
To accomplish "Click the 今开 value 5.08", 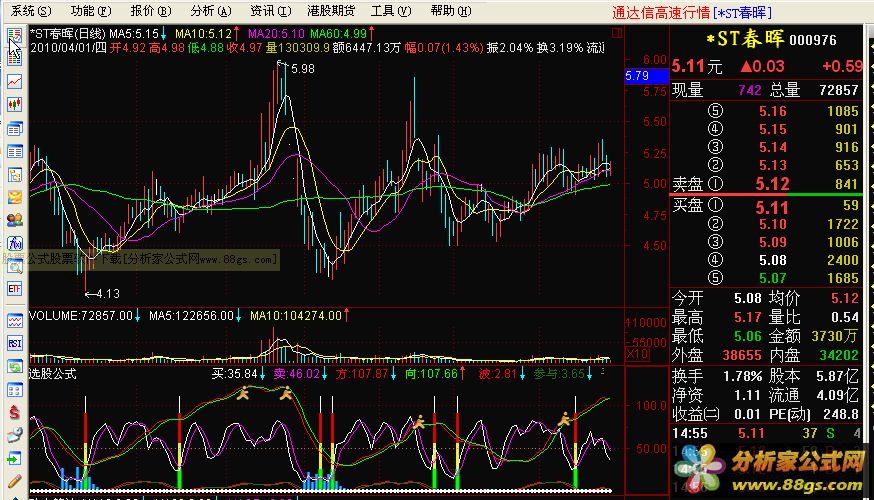I will [747, 298].
